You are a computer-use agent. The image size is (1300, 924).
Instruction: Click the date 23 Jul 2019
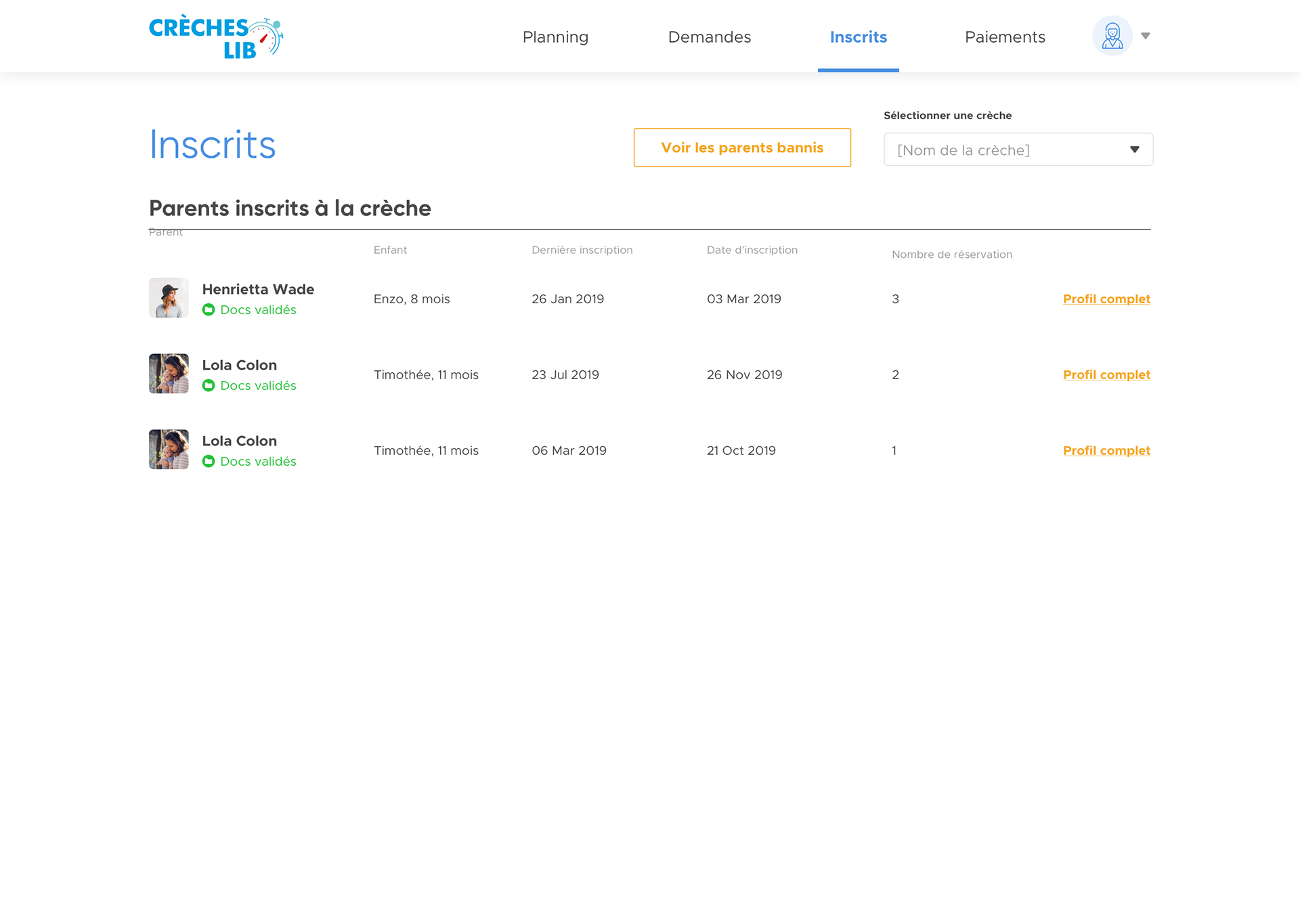click(x=565, y=374)
